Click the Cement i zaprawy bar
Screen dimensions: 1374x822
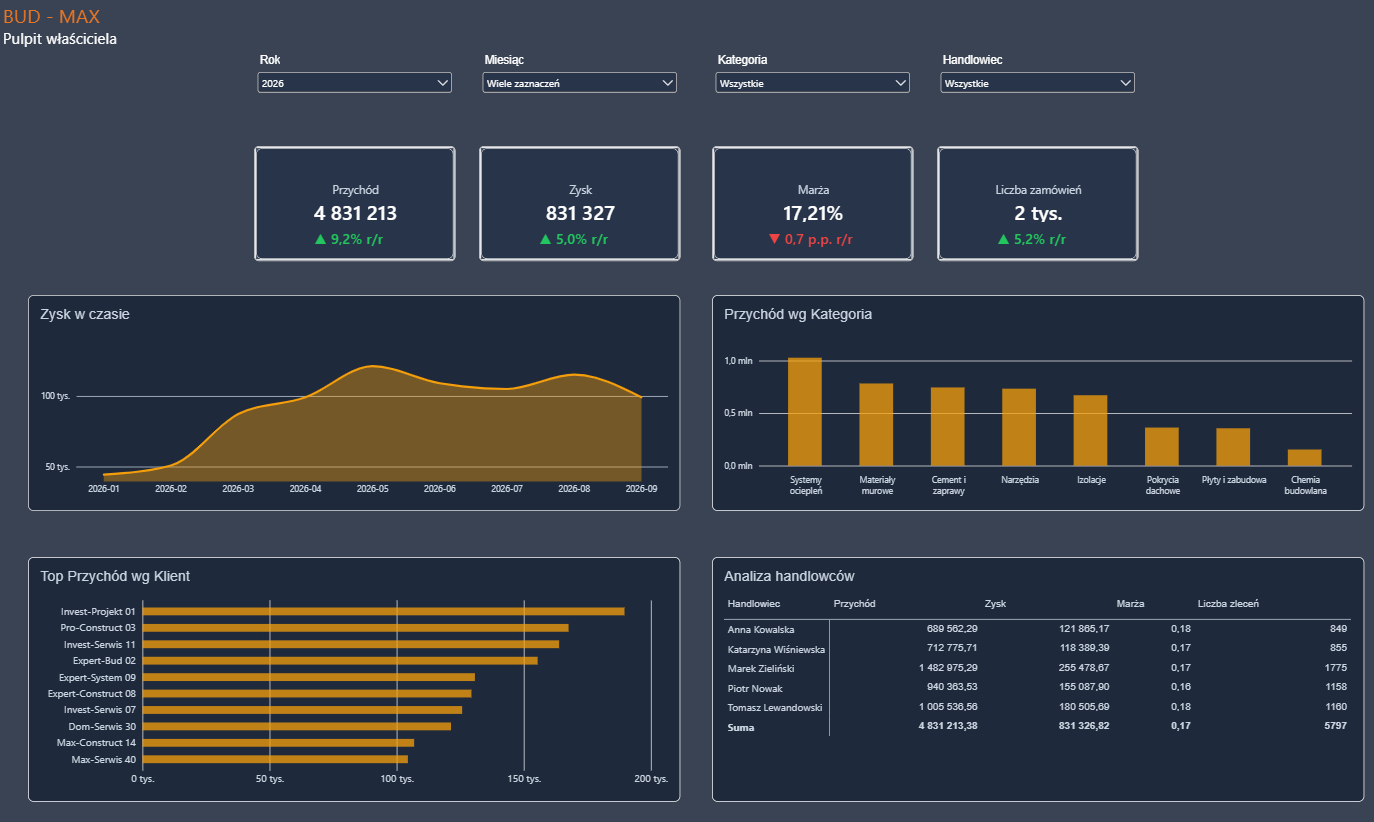tap(948, 426)
